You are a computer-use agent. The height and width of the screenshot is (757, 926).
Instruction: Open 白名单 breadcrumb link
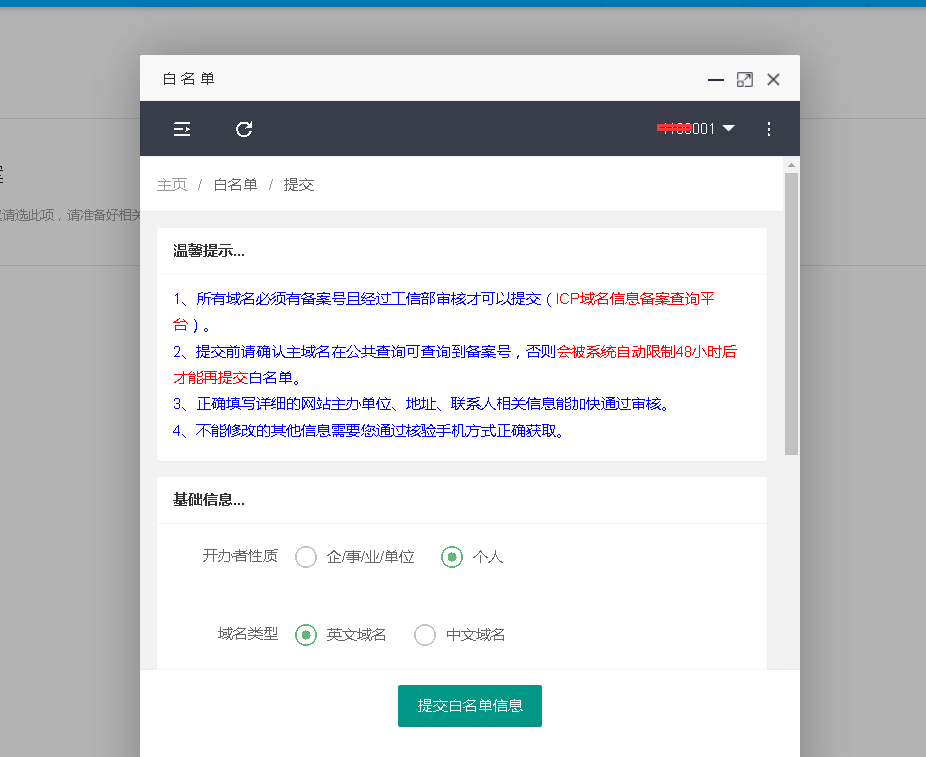[235, 185]
